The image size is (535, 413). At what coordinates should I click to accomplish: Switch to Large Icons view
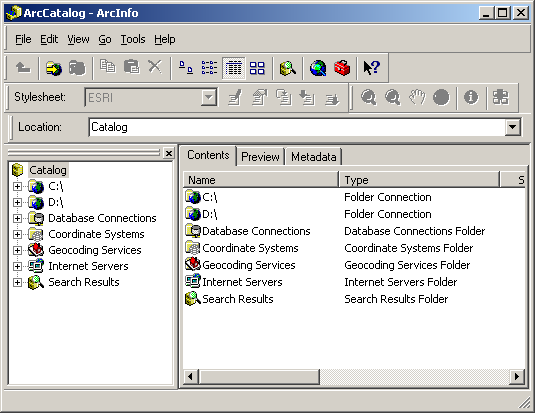pyautogui.click(x=186, y=68)
